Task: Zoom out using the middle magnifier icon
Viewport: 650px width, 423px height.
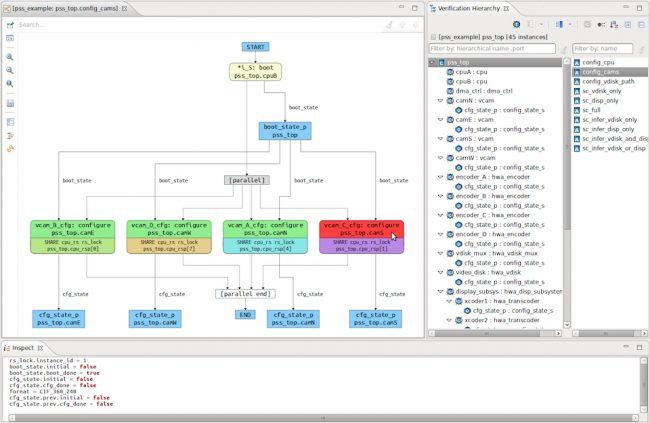Action: 10,70
